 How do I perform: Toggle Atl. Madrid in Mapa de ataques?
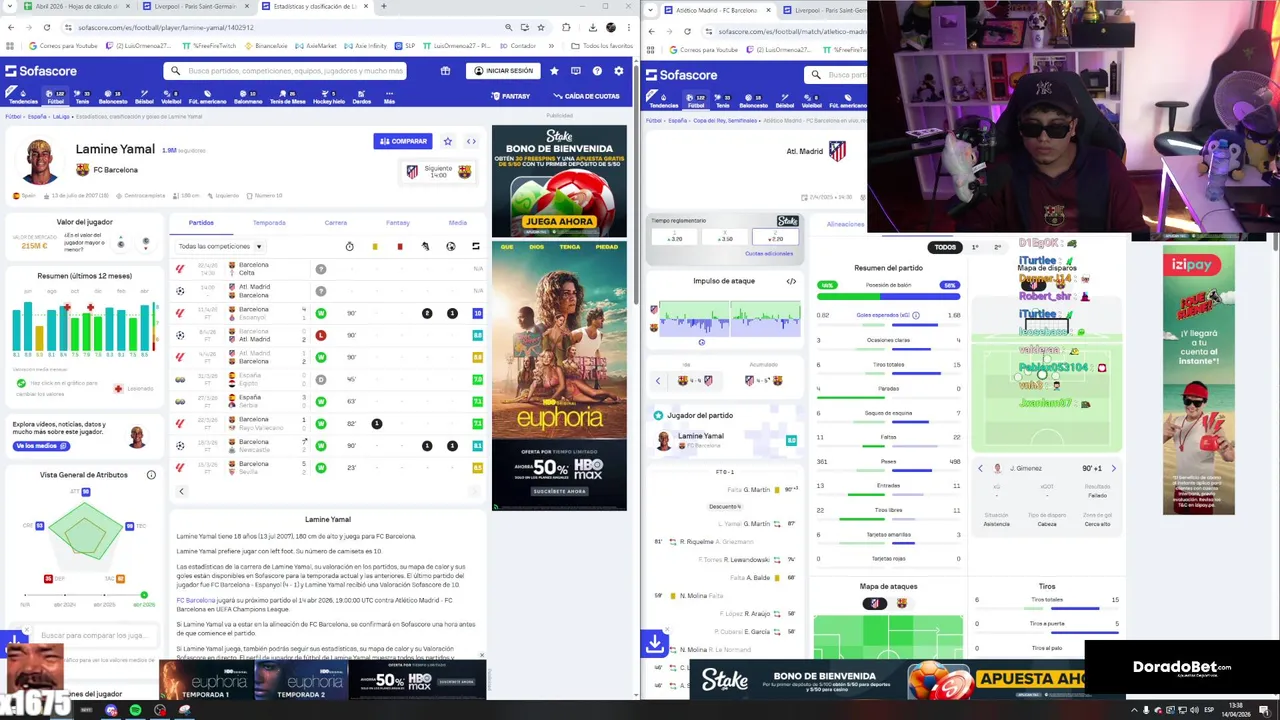[874, 604]
